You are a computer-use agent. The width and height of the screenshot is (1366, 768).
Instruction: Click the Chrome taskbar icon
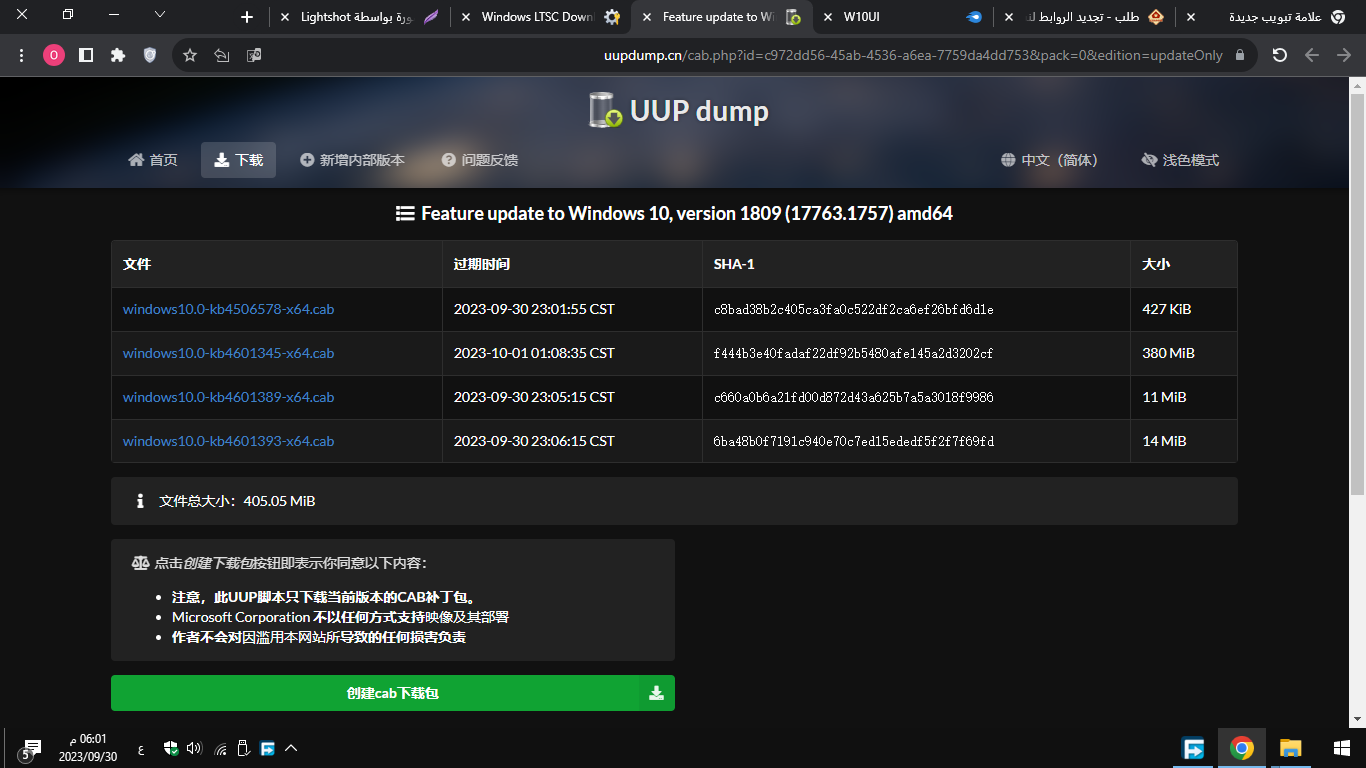coord(1242,748)
